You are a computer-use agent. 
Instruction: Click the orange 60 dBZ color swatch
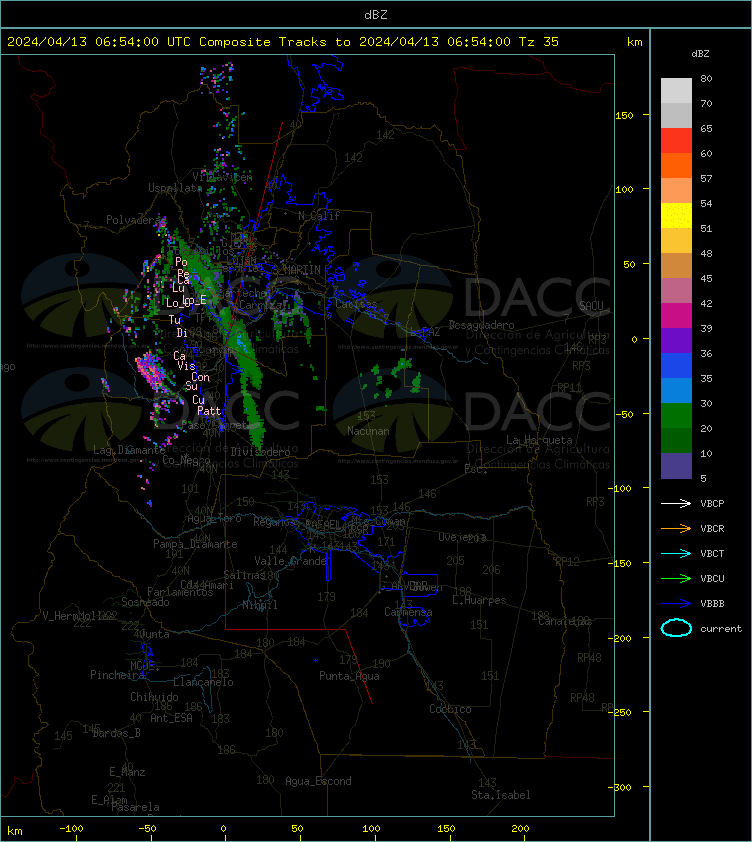click(676, 166)
